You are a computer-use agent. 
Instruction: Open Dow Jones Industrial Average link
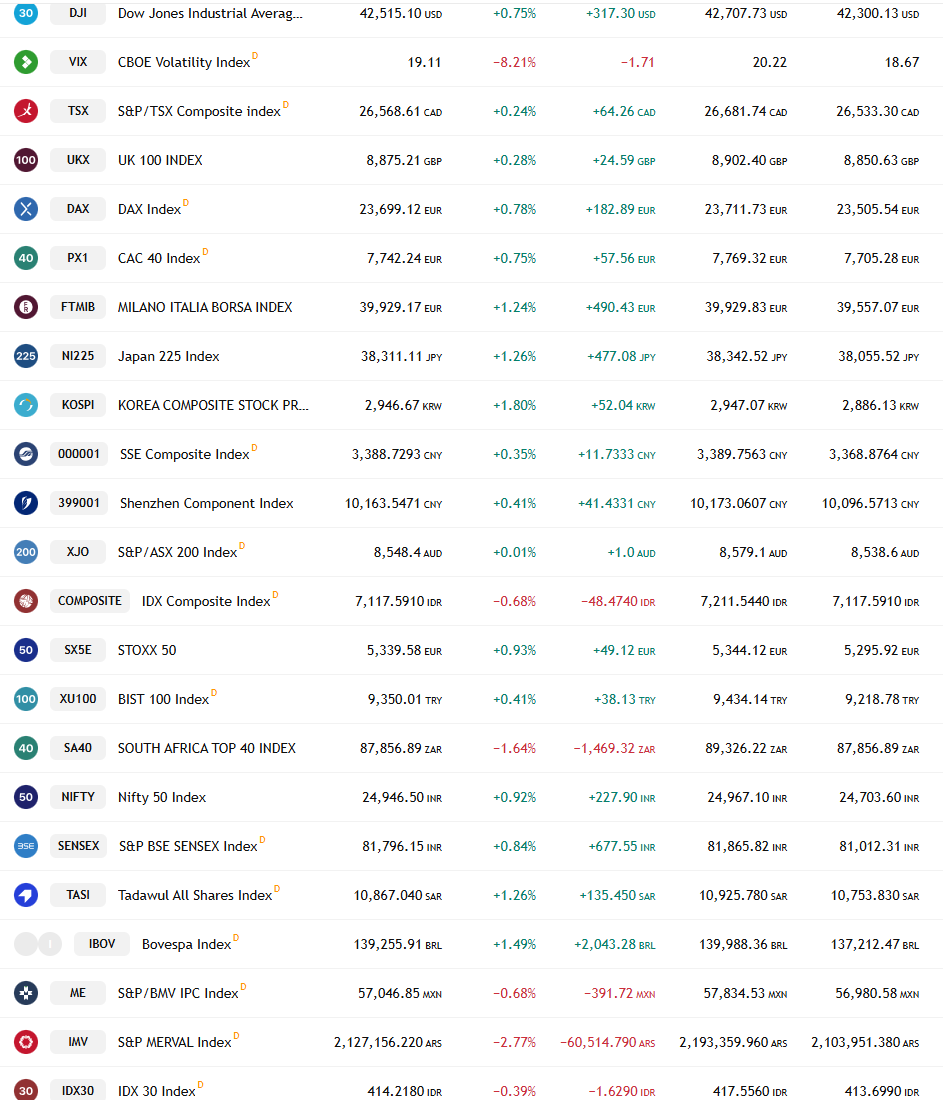point(210,13)
